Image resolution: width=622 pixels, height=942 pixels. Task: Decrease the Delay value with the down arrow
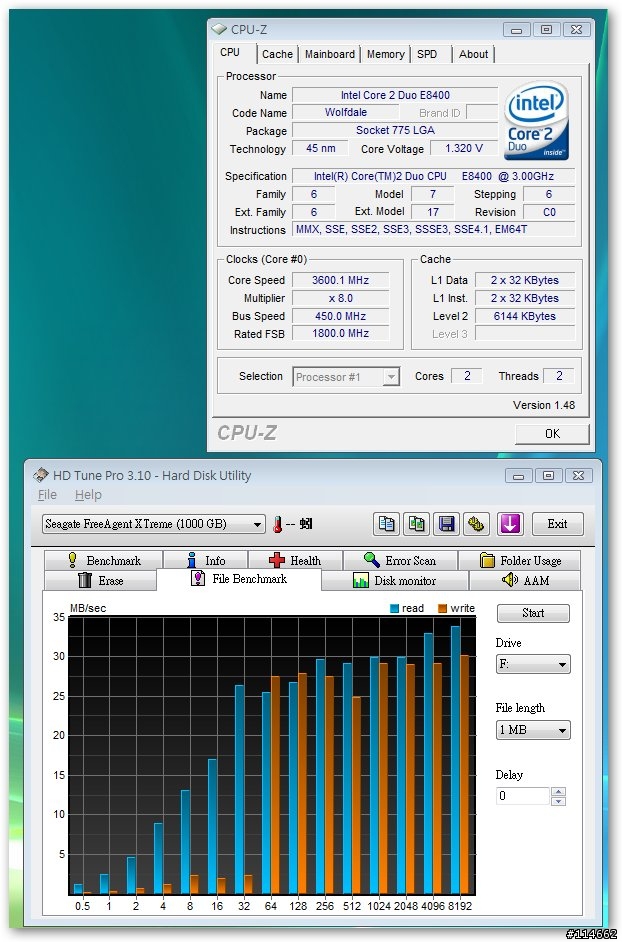(x=558, y=801)
